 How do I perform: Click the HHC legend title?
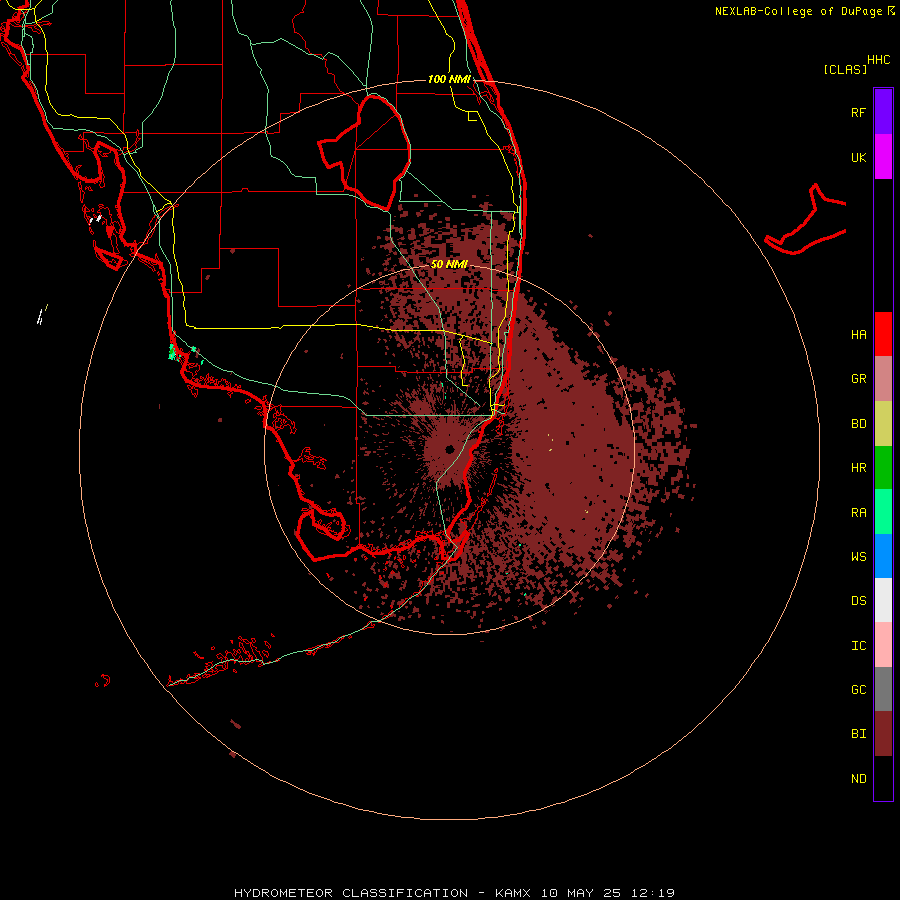pos(878,60)
